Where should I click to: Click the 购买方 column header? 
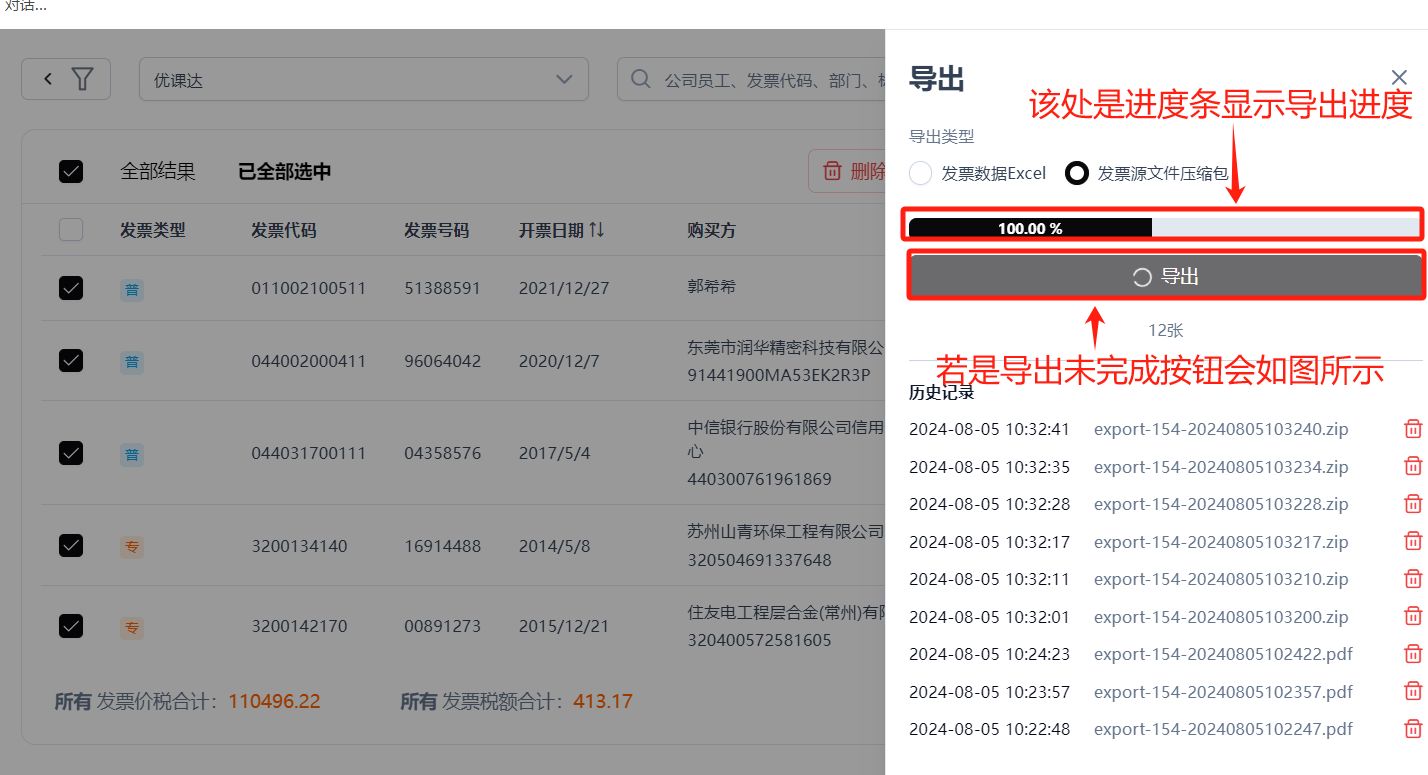(712, 230)
